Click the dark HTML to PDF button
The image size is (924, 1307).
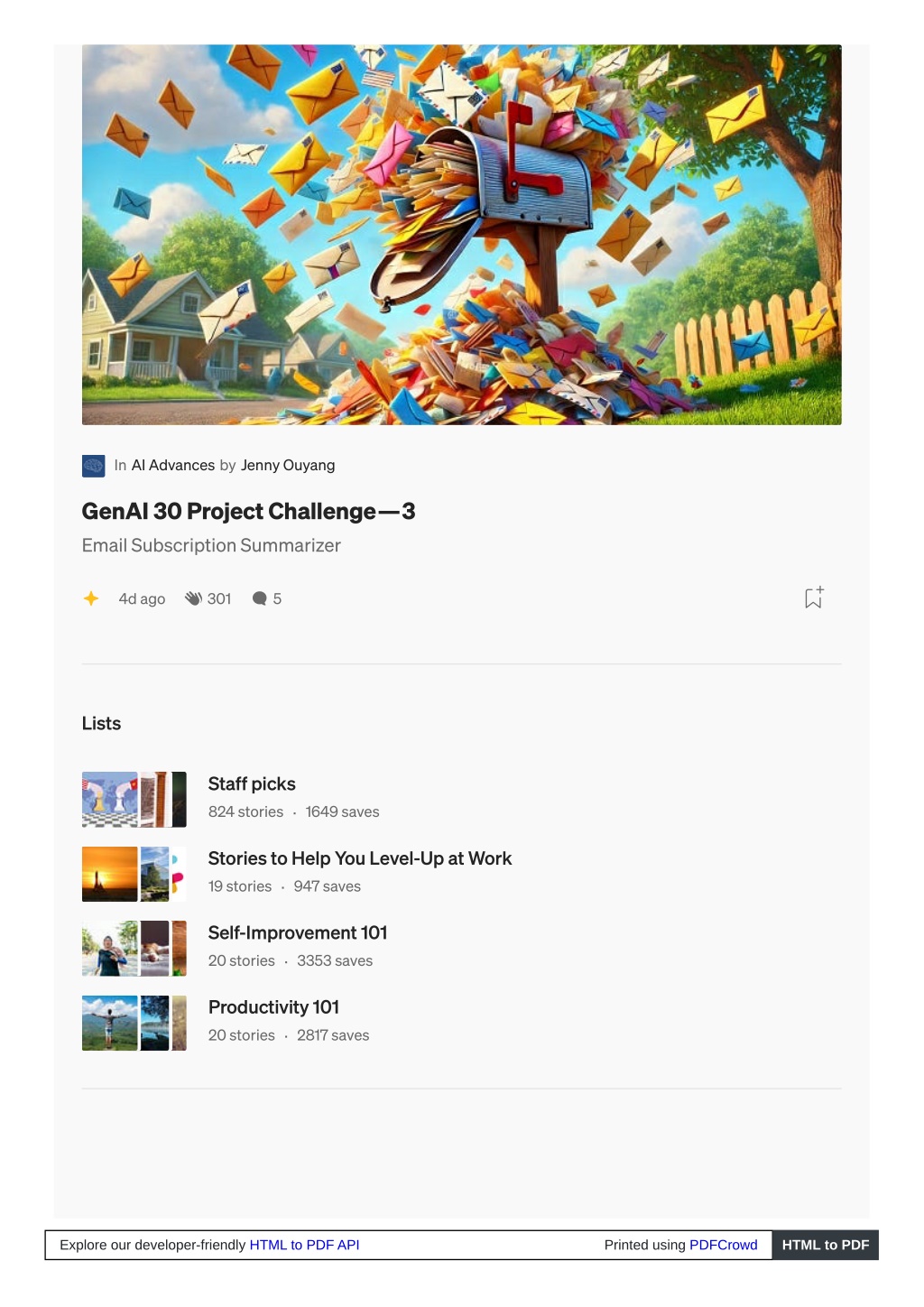825,1245
